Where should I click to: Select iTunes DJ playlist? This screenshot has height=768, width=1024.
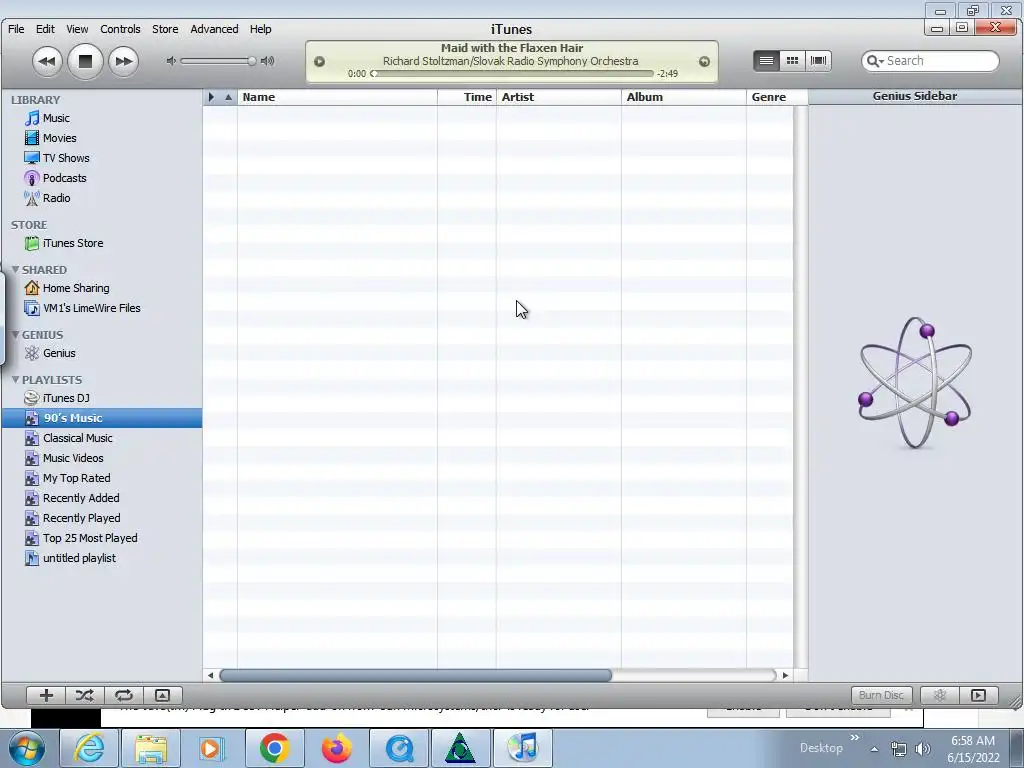[x=66, y=398]
